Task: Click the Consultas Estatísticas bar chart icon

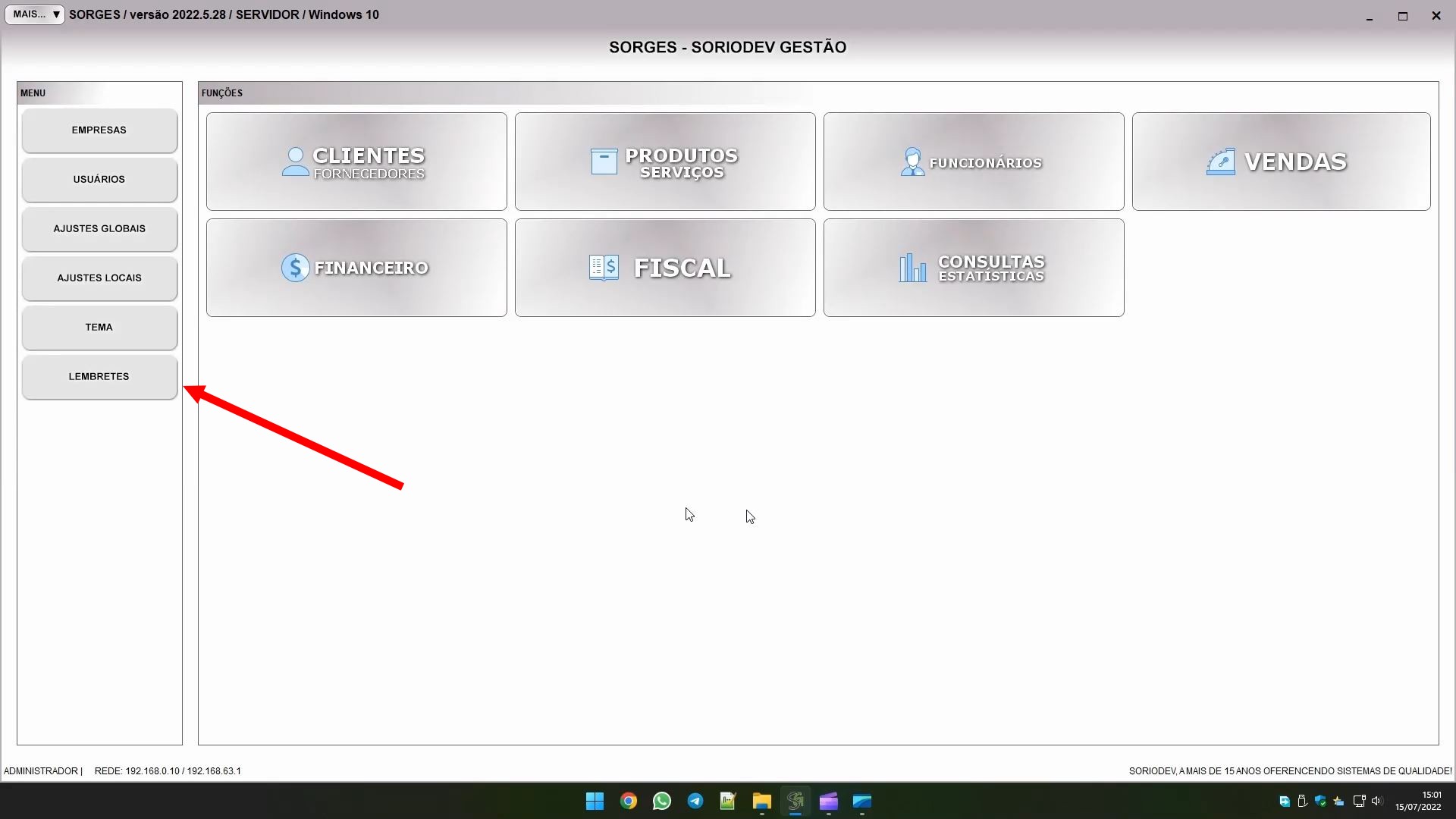Action: coord(912,268)
